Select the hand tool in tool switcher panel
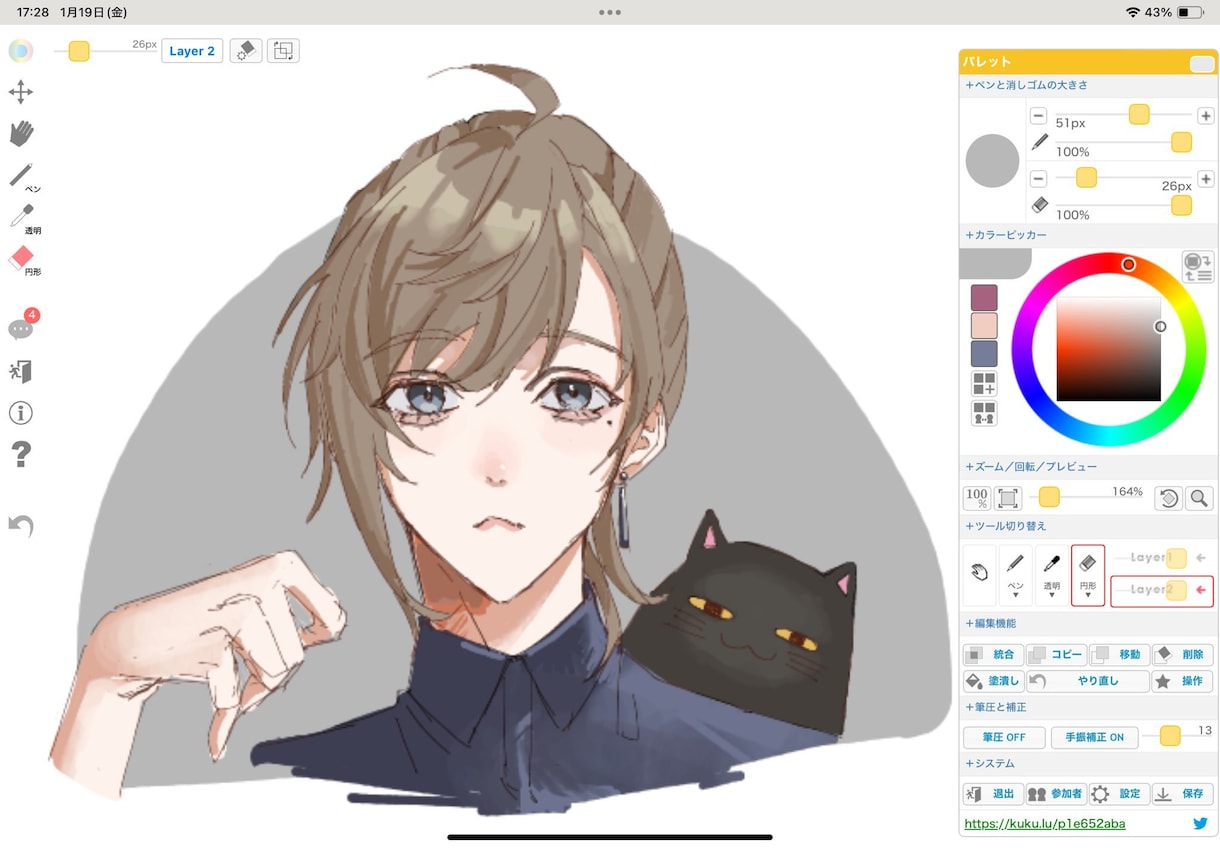The height and width of the screenshot is (848, 1220). click(980, 574)
